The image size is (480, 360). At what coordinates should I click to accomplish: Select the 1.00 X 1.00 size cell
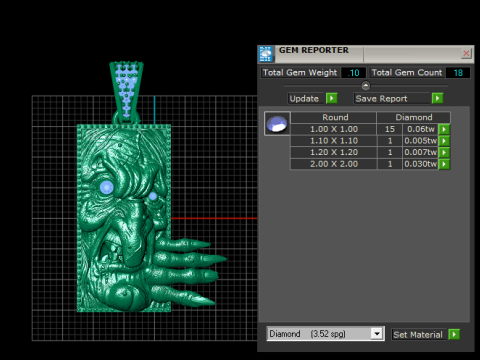point(334,129)
